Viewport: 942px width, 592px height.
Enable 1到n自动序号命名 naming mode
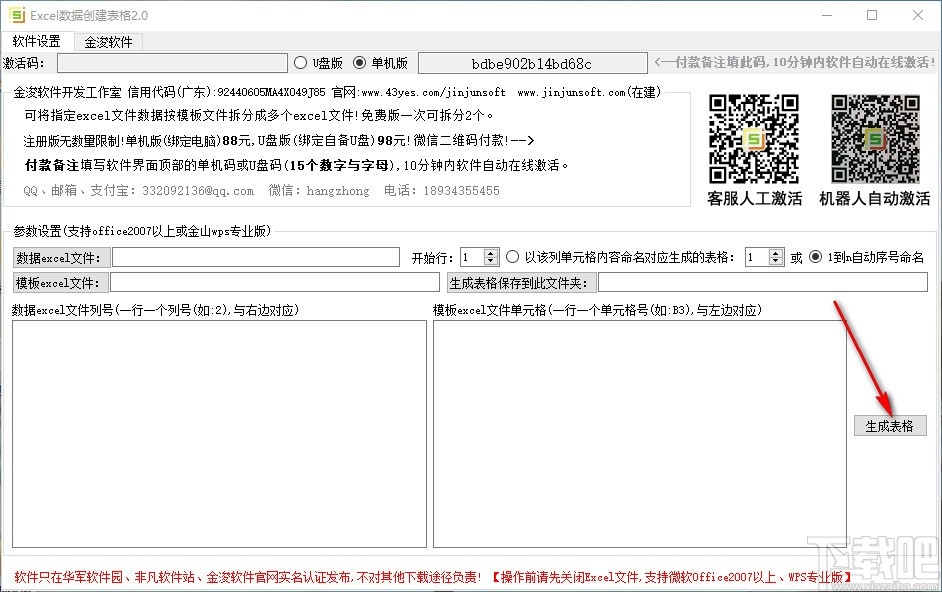tap(815, 256)
